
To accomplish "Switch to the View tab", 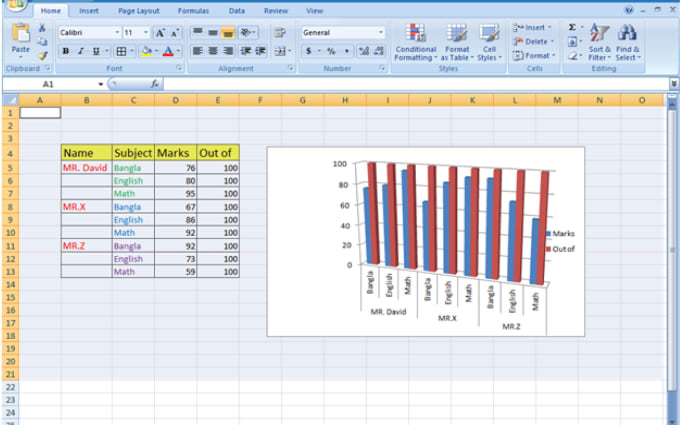I will pos(314,11).
